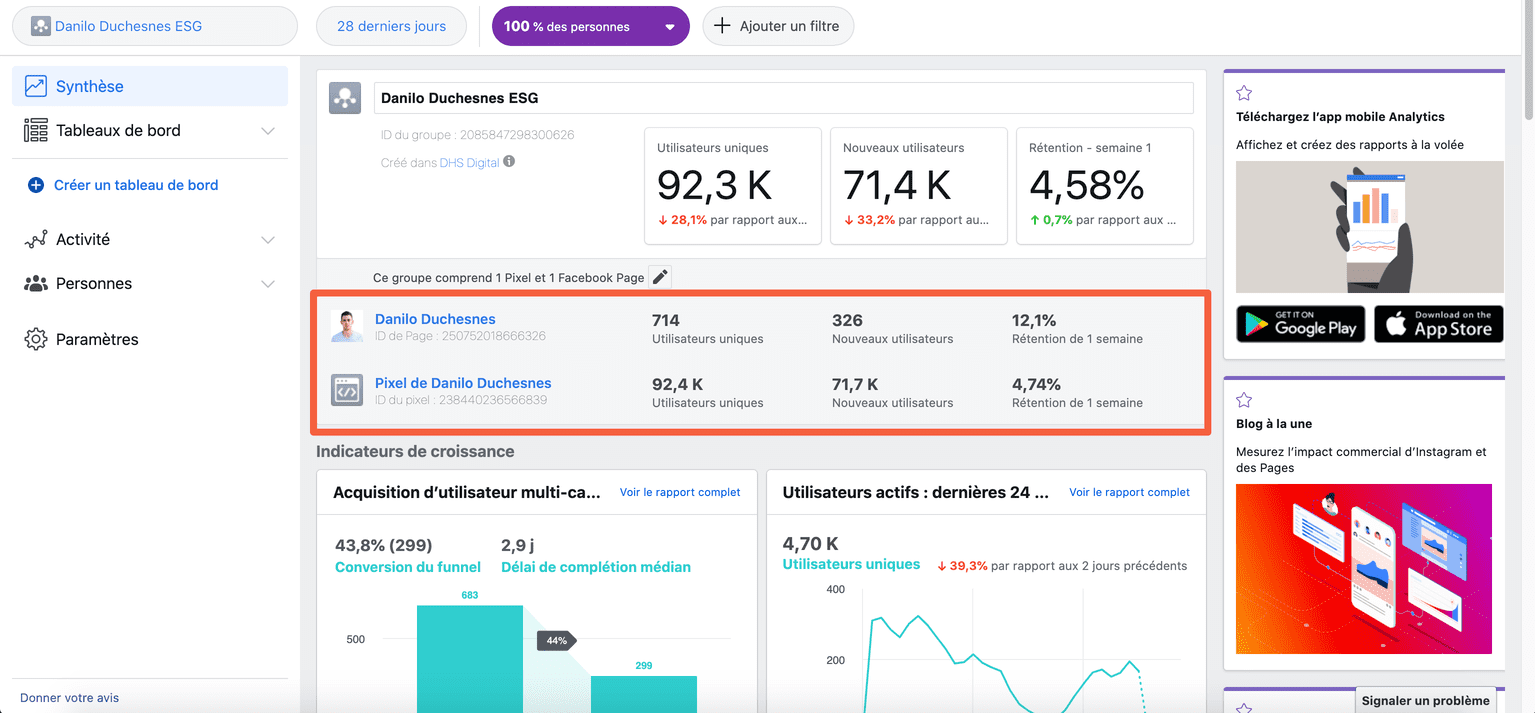Open the Danilo Duchesnes ESG entity selector
The width and height of the screenshot is (1535, 713).
(x=155, y=26)
